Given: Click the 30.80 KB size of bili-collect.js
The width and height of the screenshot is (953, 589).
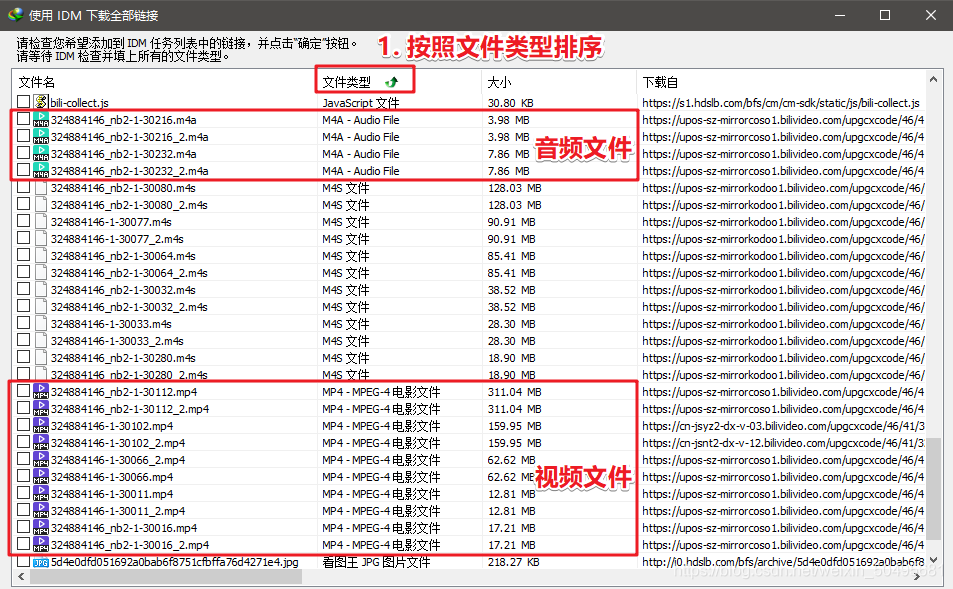Looking at the screenshot, I should pos(511,103).
